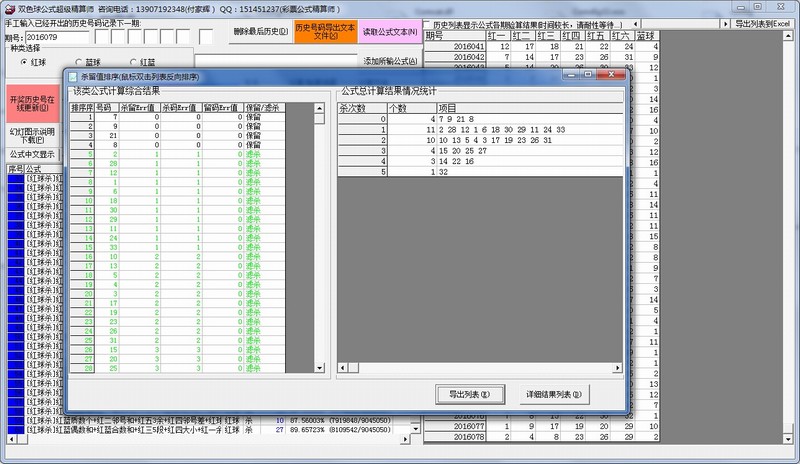Sort by 保留/滤杀 column header
Viewport: 800px width, 464px height.
tap(262, 107)
